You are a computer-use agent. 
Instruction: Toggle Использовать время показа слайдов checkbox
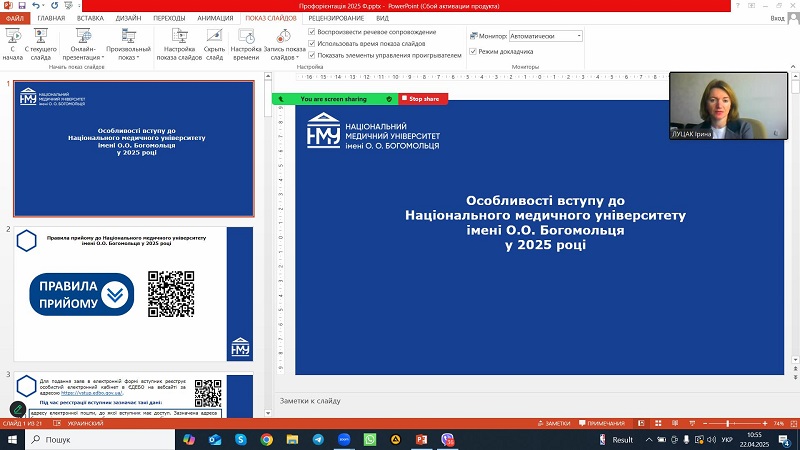312,43
